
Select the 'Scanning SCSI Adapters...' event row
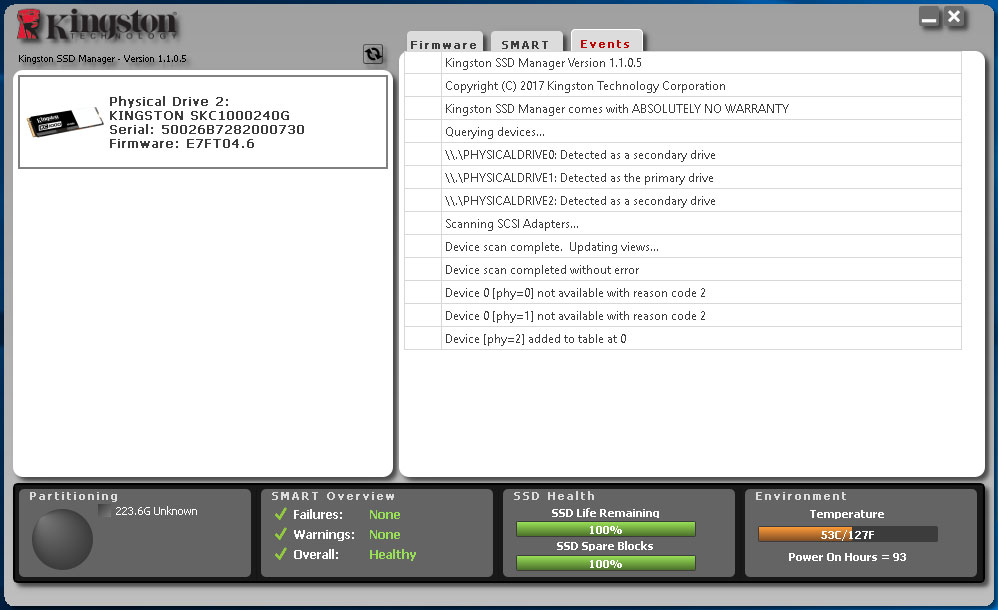[682, 223]
